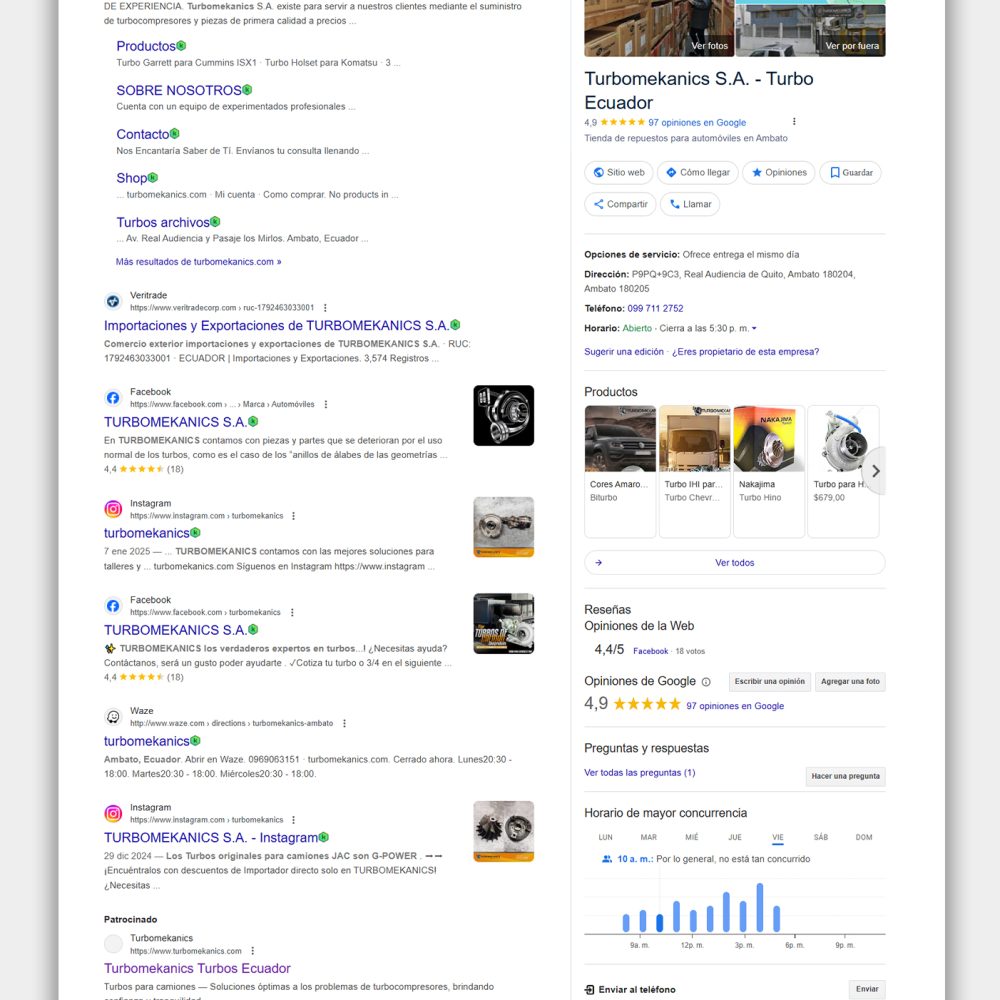Switch to the SÁB day tab
The image size is (1000, 1000).
tap(820, 837)
